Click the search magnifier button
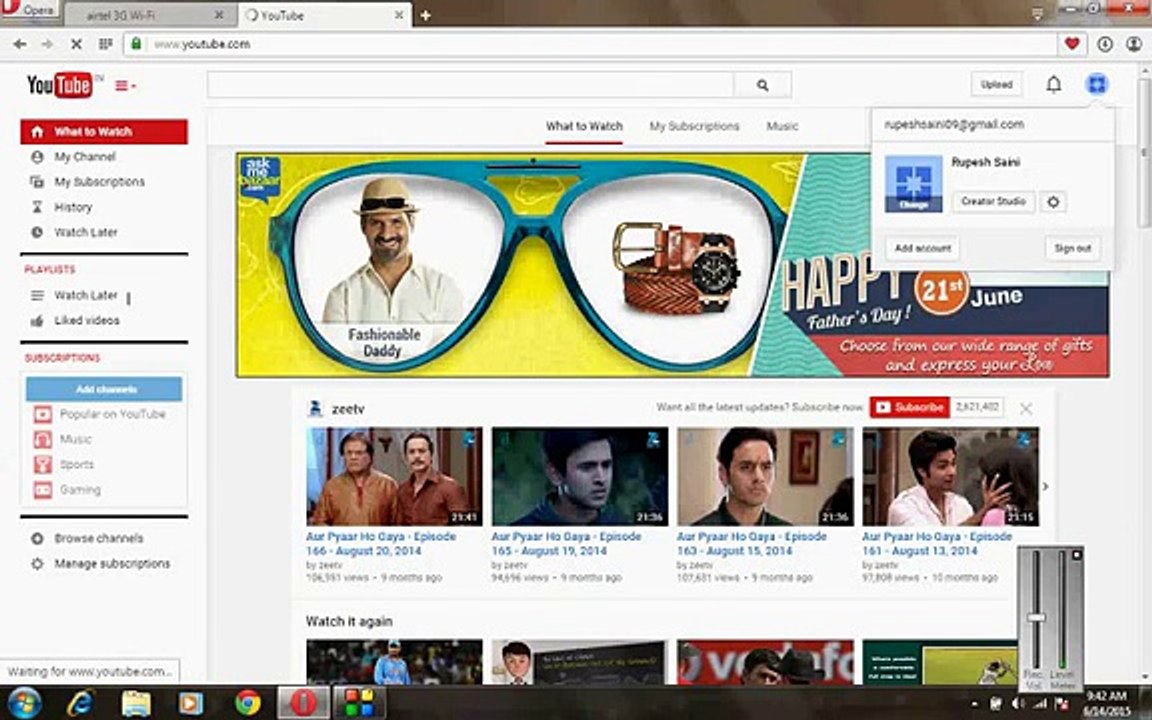The width and height of the screenshot is (1152, 720). (x=763, y=85)
